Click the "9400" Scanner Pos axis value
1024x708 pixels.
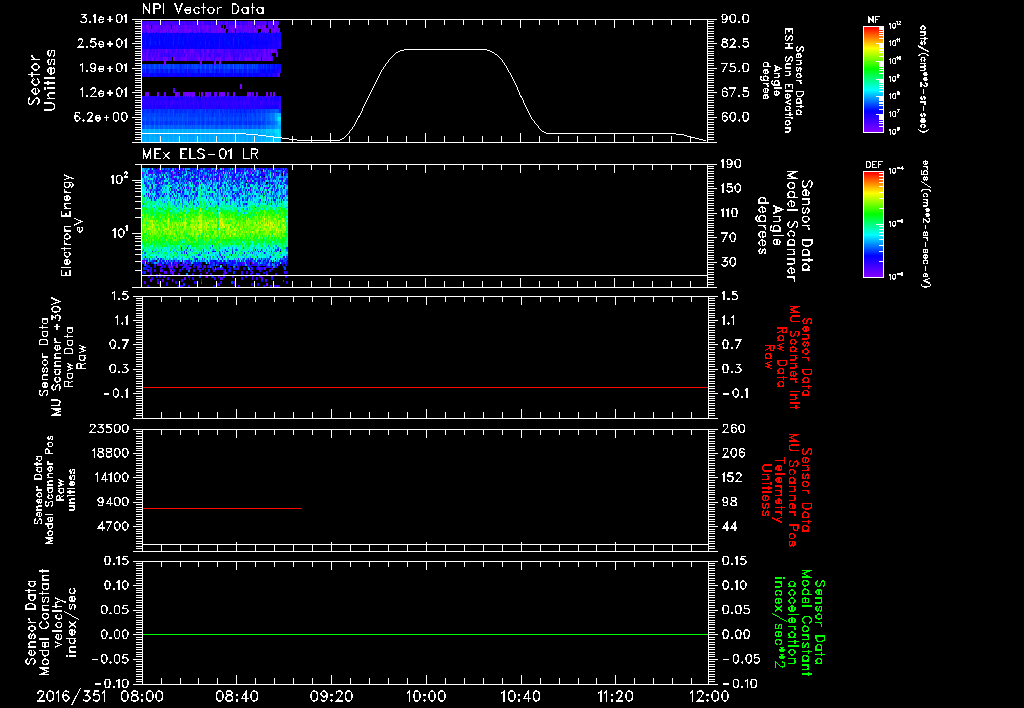(x=112, y=502)
